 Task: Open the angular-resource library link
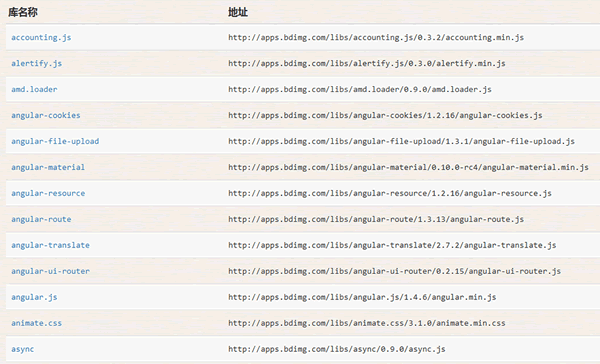[x=48, y=193]
